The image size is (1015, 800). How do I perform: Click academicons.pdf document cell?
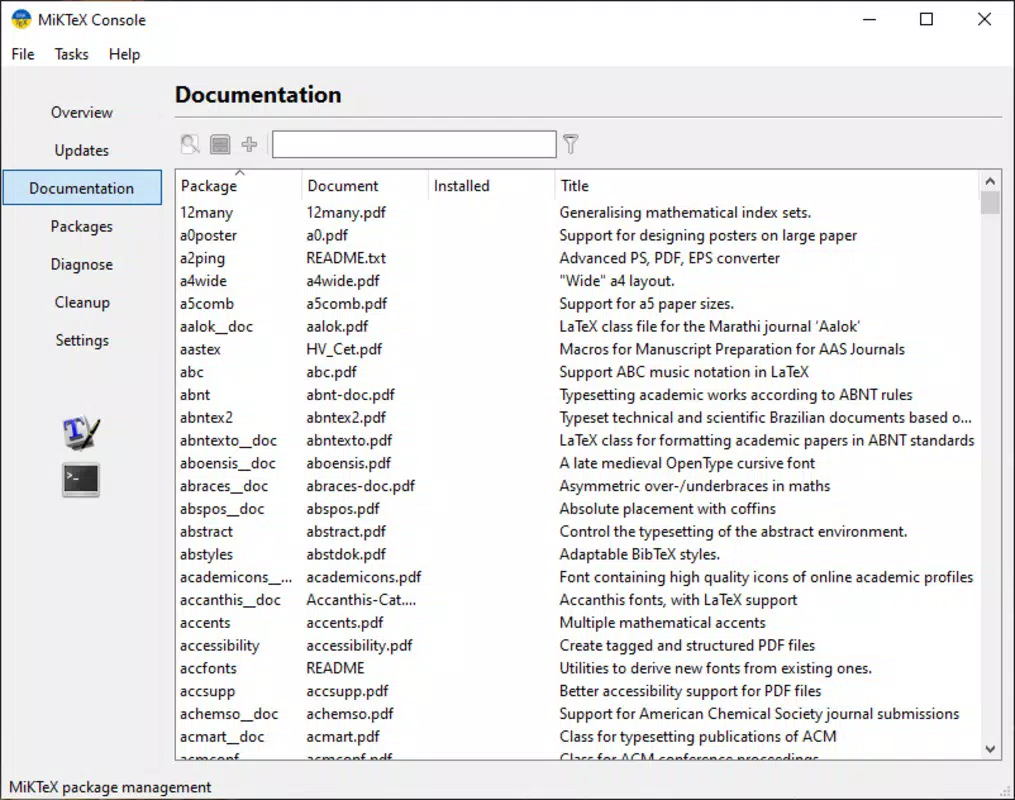point(364,577)
